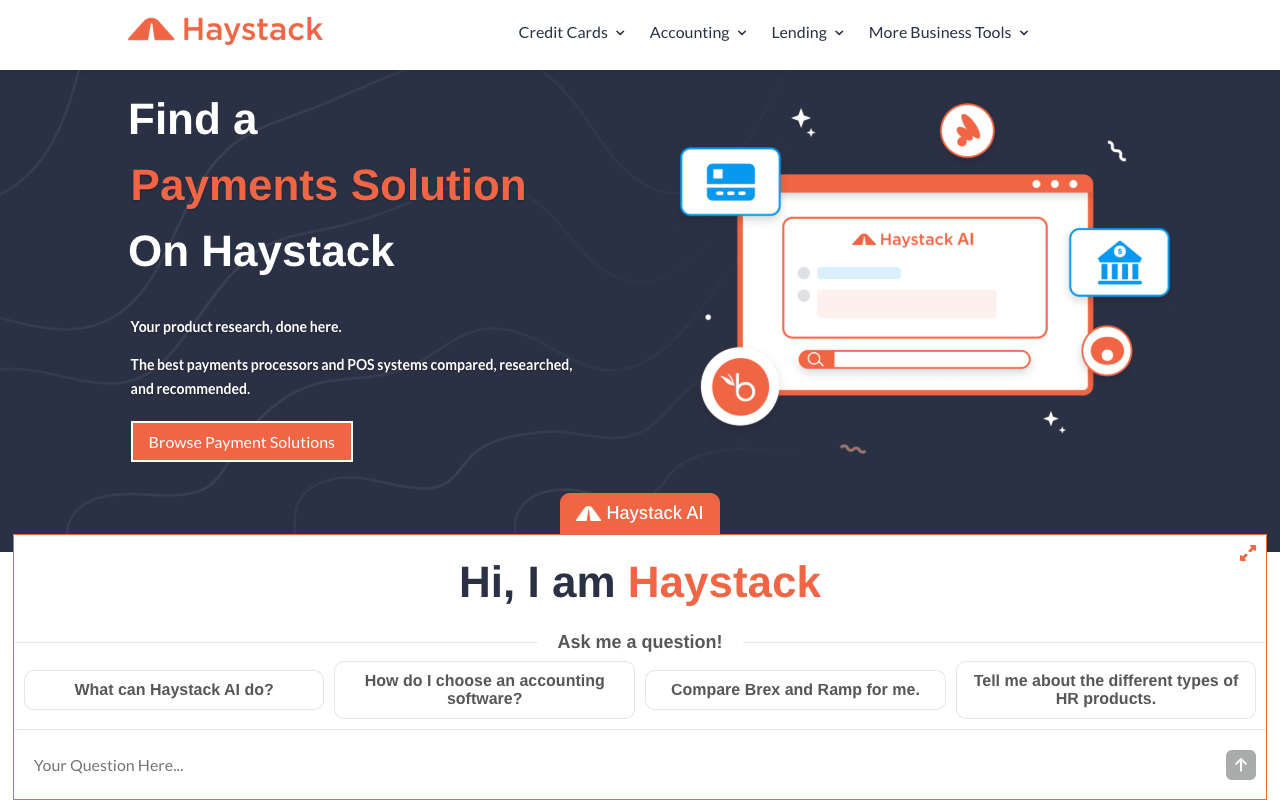Expand the chevron beside Lending
This screenshot has width=1280, height=800.
click(x=839, y=33)
